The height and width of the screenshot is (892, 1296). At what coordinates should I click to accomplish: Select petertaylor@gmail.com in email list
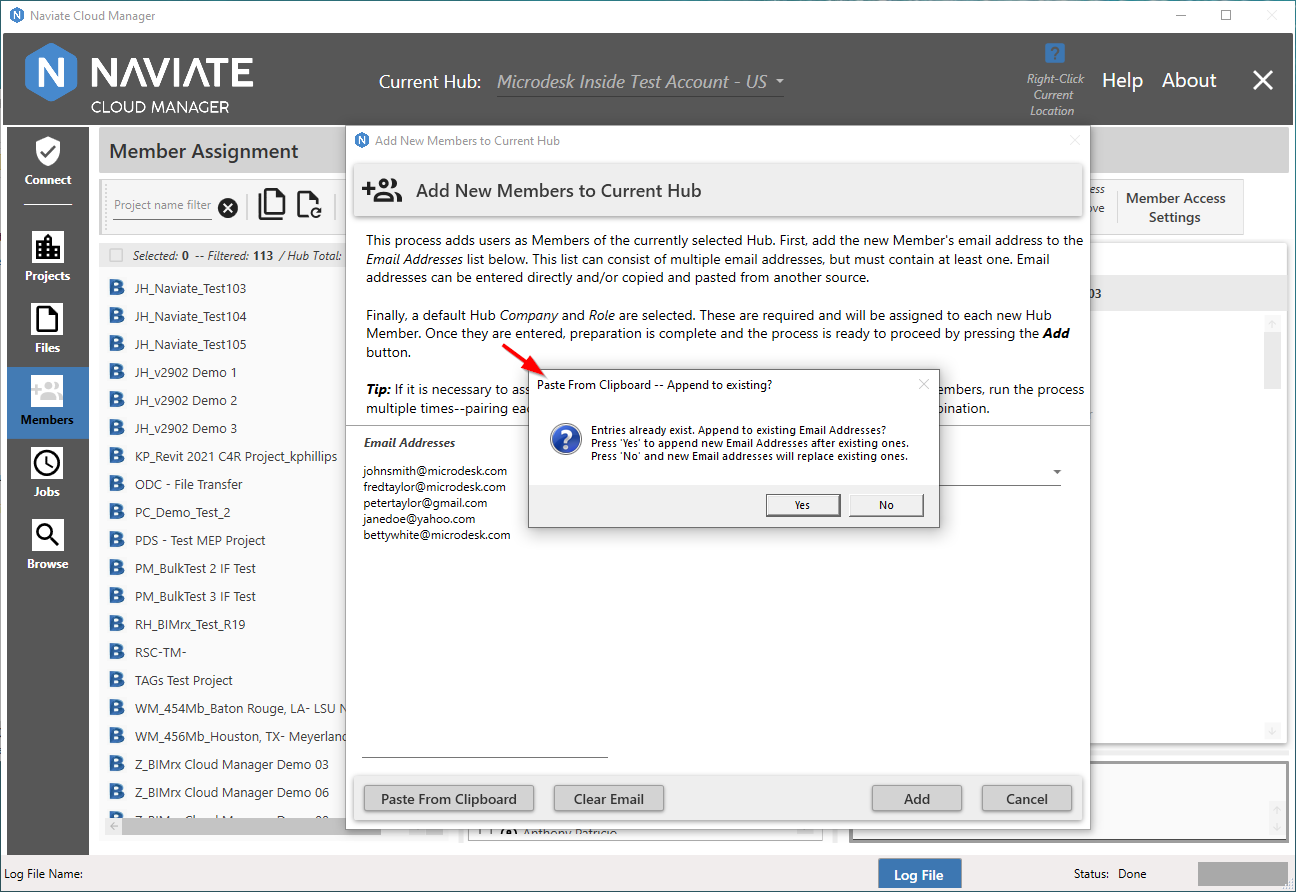(425, 503)
